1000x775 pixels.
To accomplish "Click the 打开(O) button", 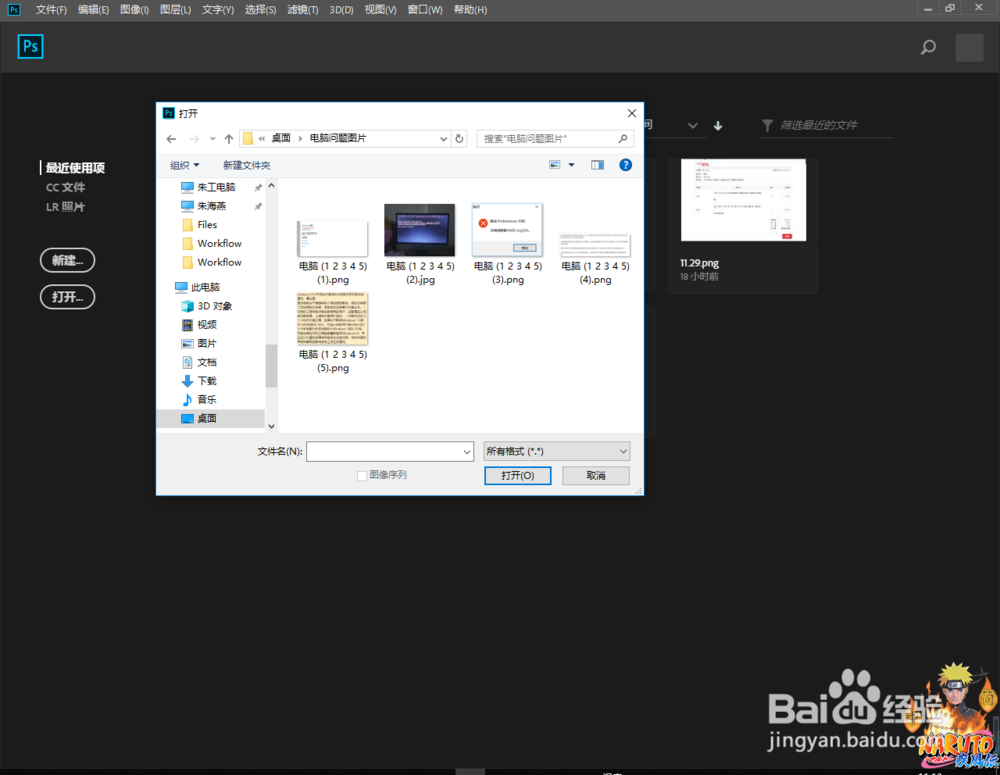I will coord(517,476).
